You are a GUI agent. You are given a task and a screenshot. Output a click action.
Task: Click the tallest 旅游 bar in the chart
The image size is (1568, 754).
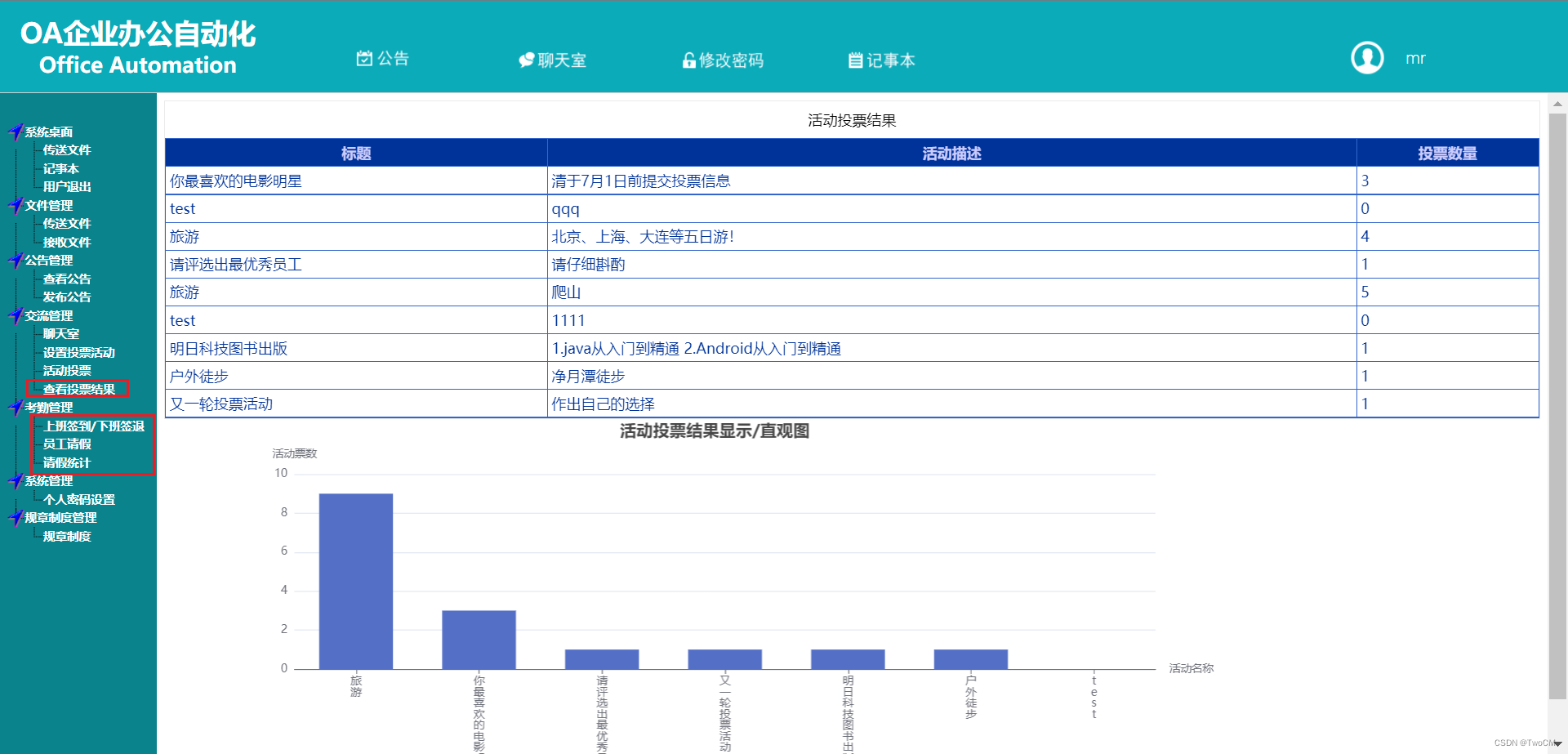tap(356, 580)
